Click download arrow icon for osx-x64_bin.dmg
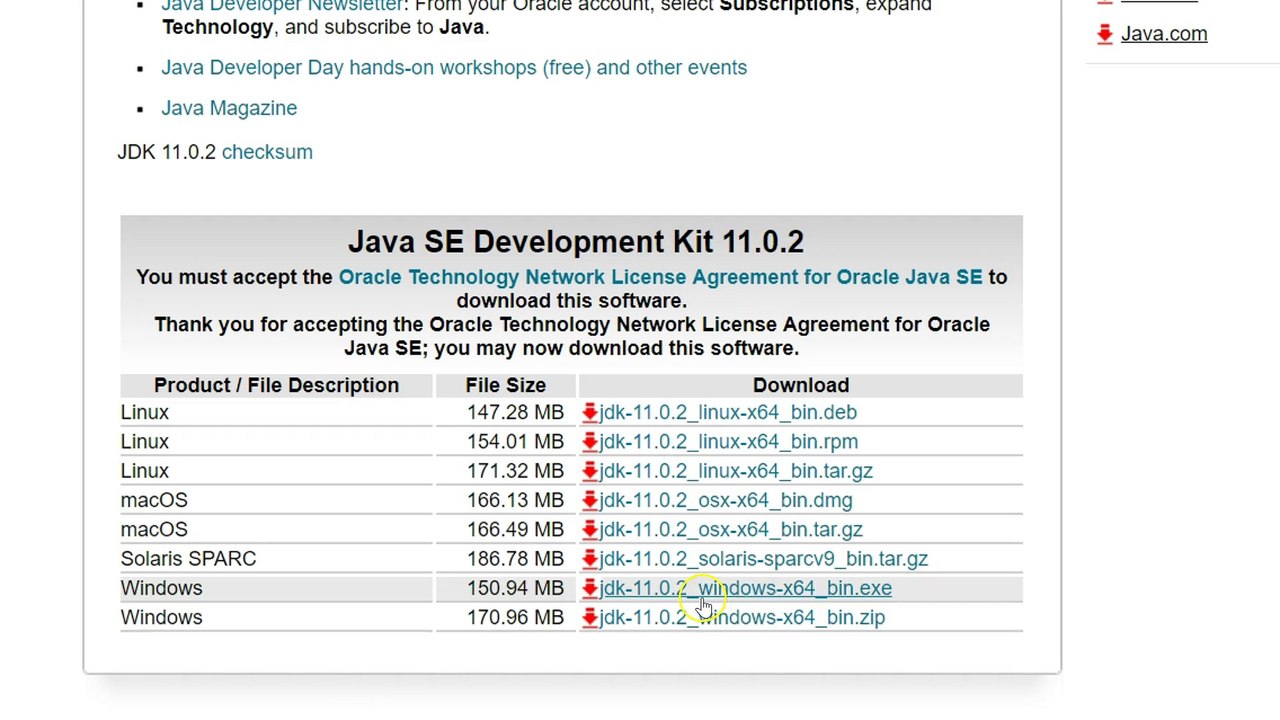This screenshot has width=1280, height=720. coord(590,500)
